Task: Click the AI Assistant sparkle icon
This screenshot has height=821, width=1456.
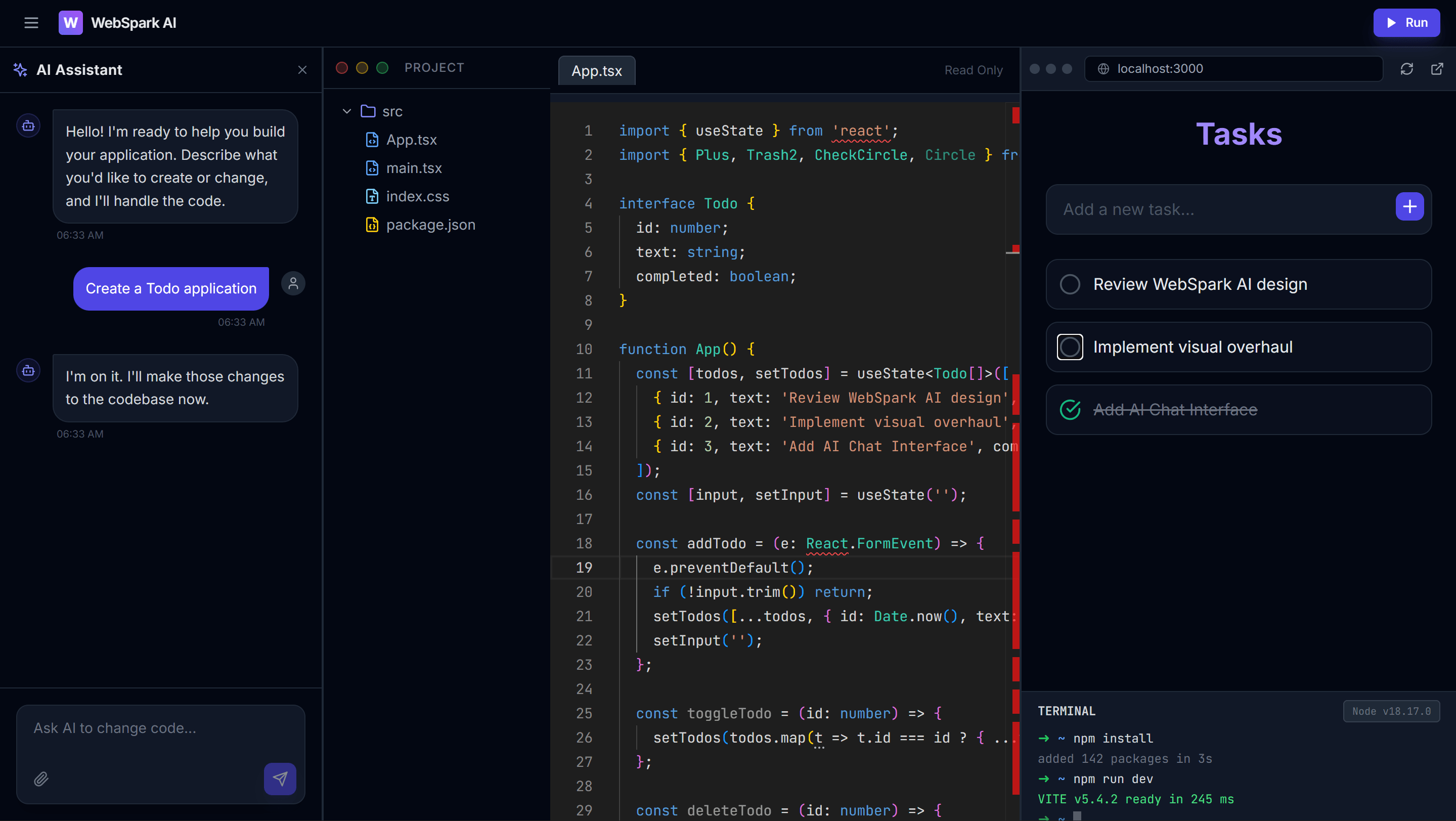Action: [x=20, y=69]
